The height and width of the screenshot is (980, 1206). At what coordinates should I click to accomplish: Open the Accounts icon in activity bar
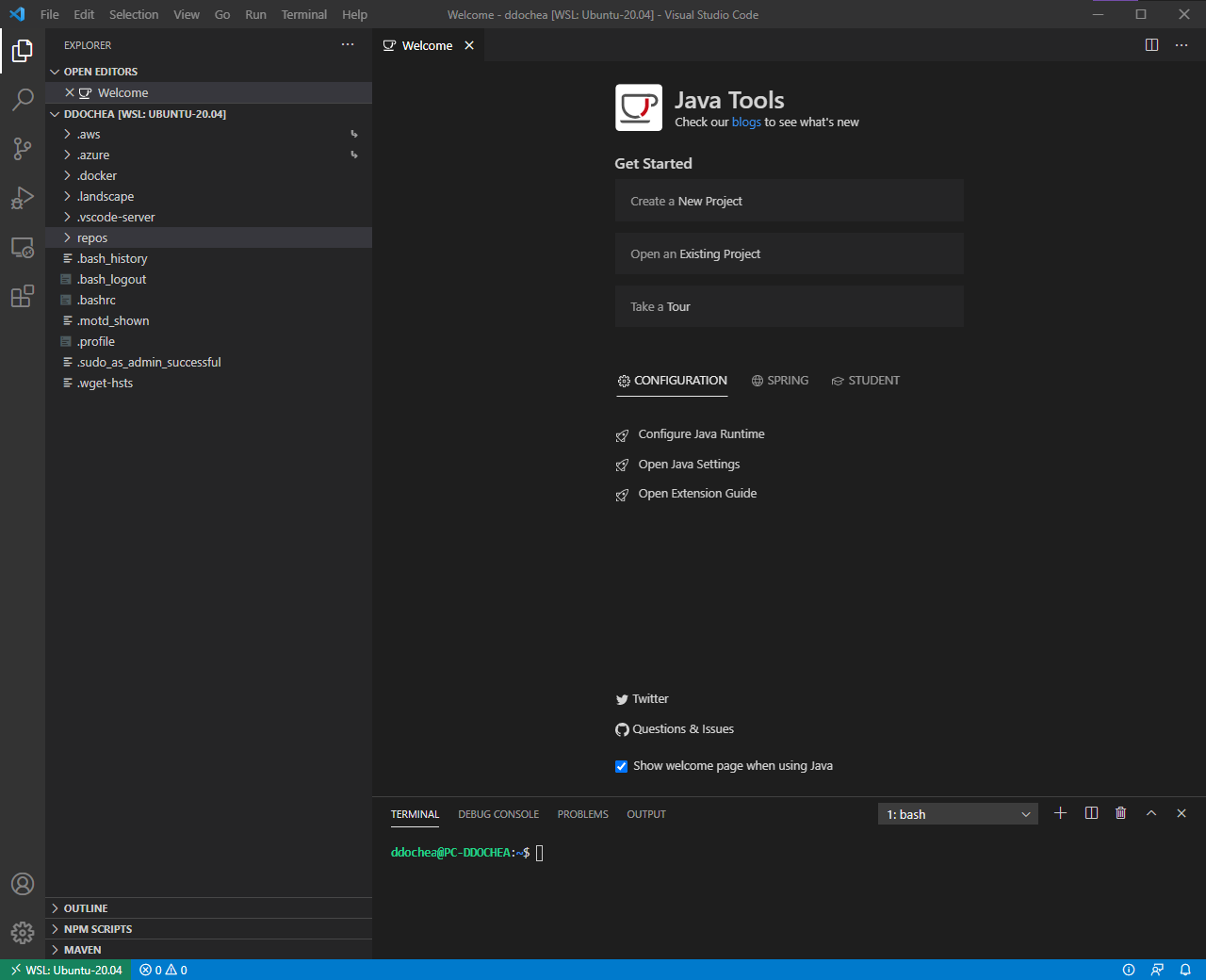click(23, 884)
